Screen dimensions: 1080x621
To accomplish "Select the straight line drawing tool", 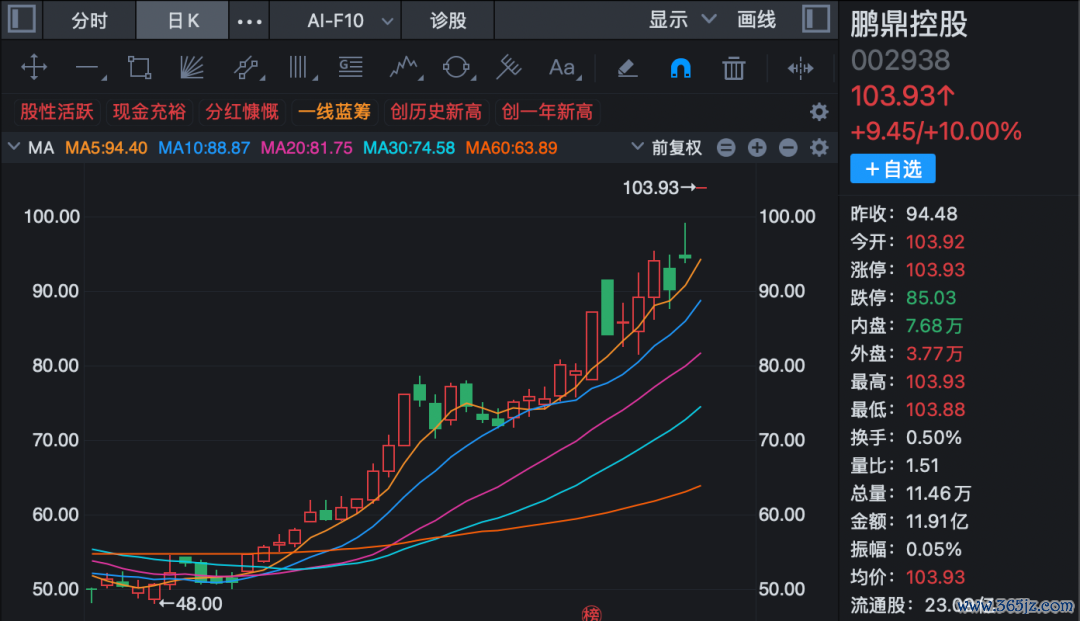I will (x=90, y=68).
